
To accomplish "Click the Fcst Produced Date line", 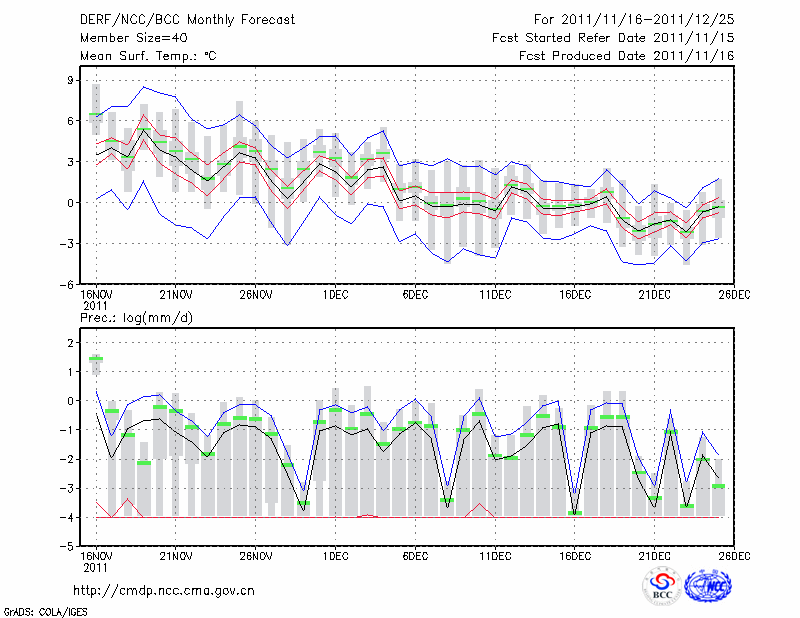I will point(626,56).
